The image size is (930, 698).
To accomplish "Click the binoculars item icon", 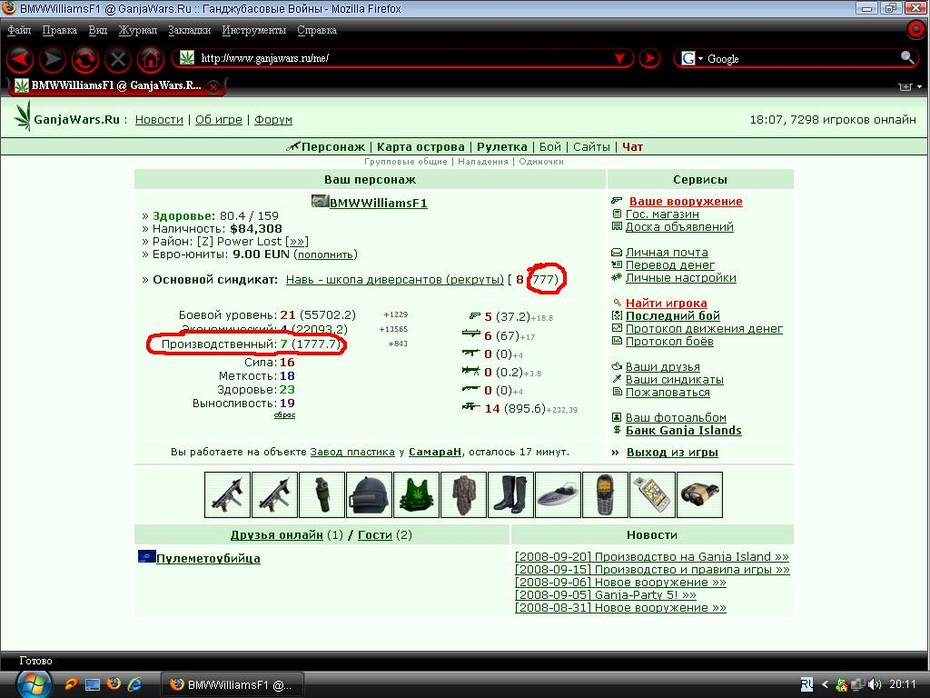I will [x=700, y=495].
